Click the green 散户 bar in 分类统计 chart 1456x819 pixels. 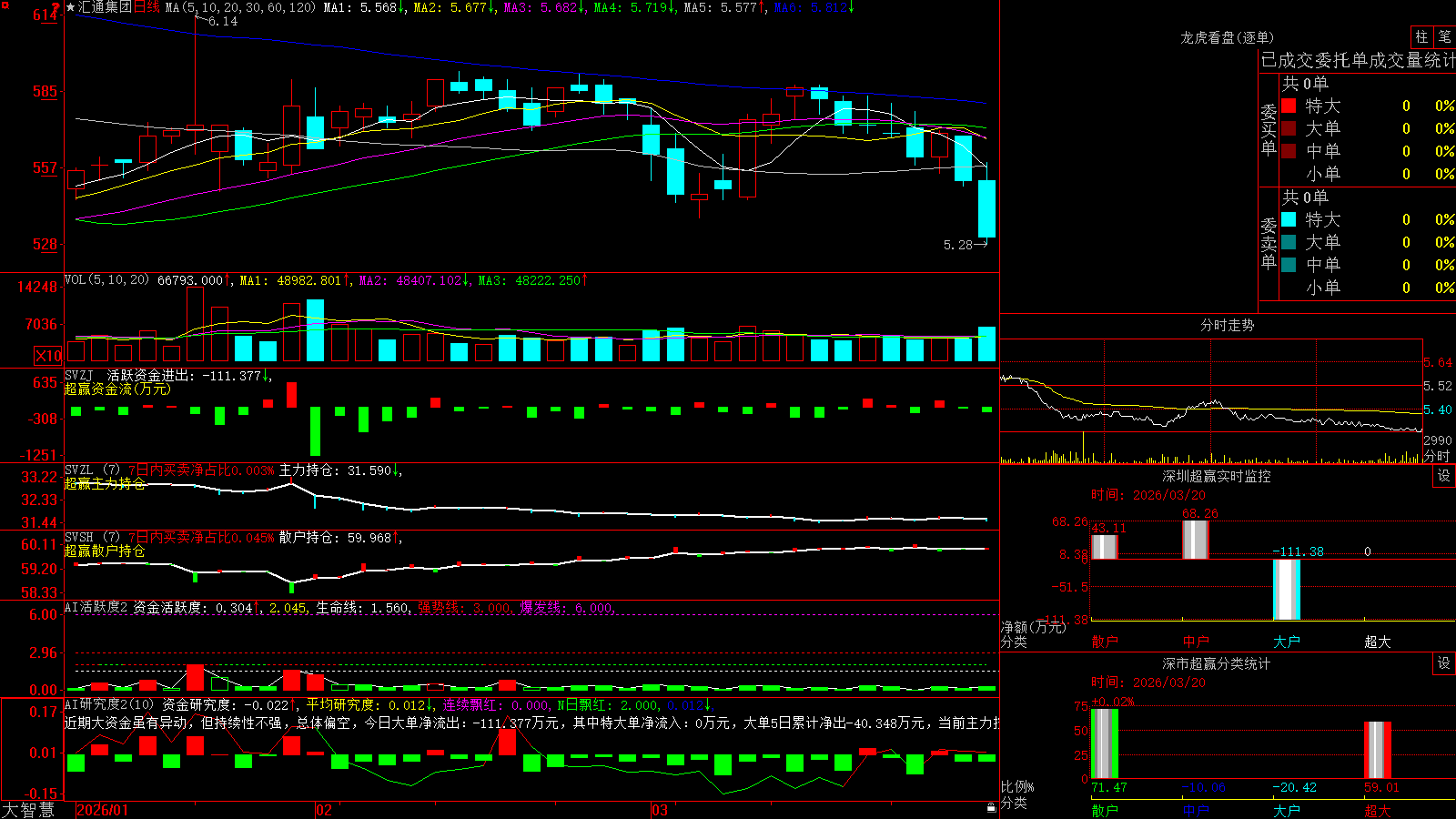tap(1104, 743)
